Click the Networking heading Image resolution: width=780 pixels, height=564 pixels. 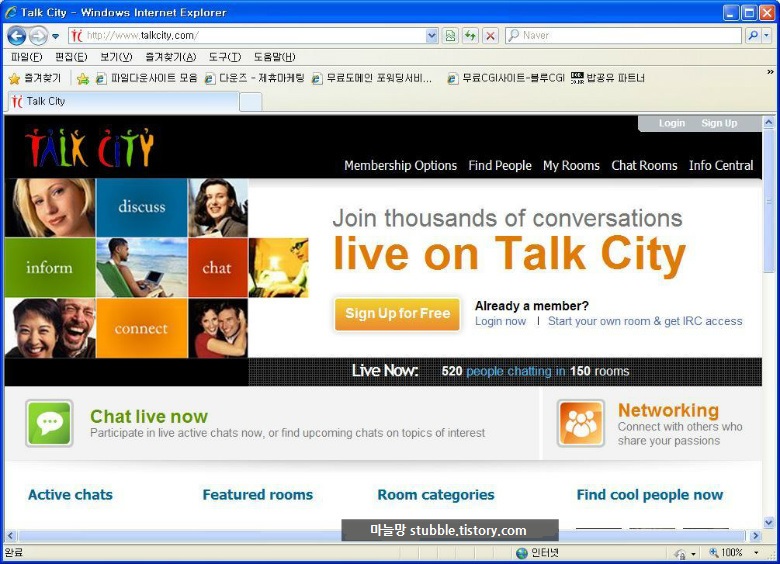click(x=668, y=410)
